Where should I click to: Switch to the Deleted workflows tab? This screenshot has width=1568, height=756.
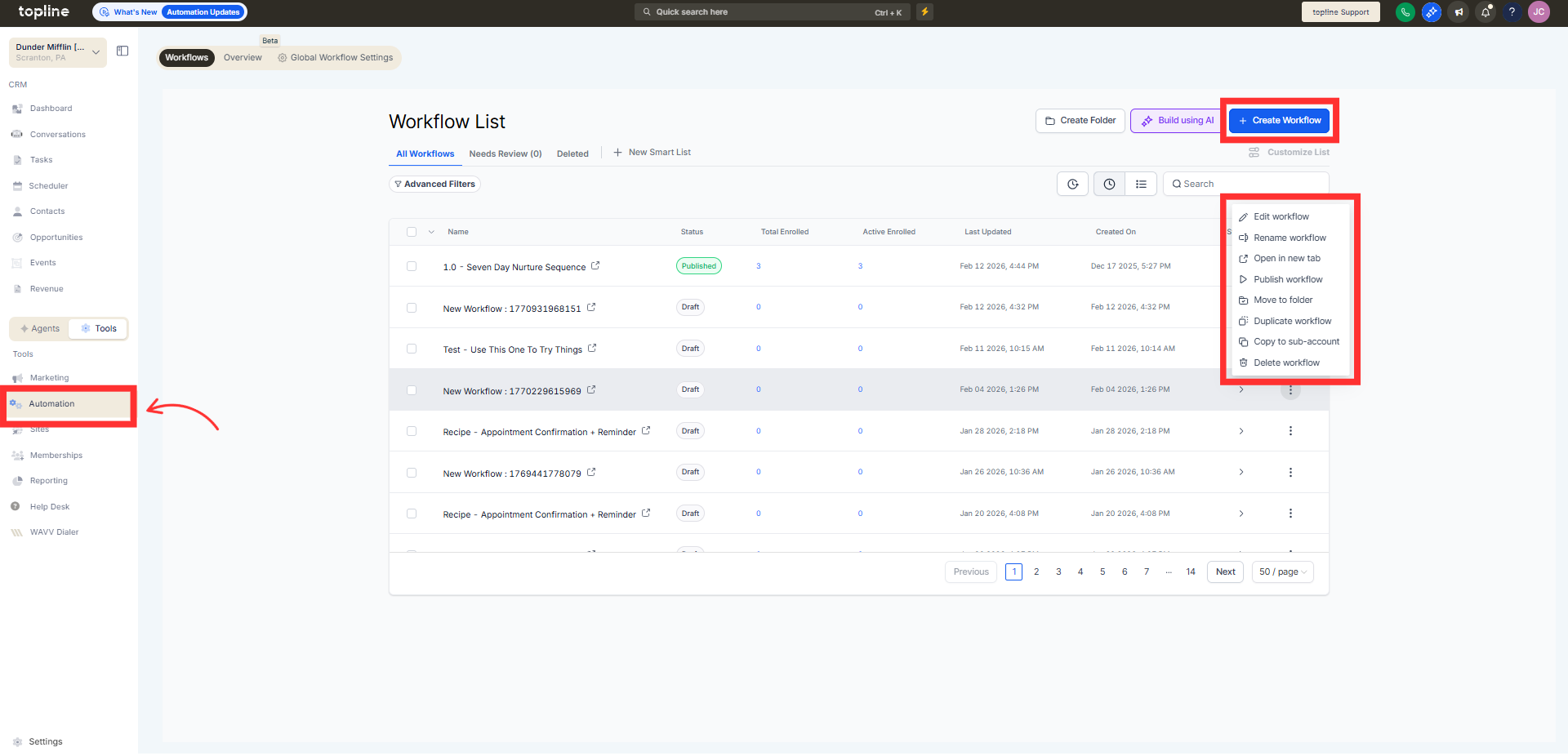point(572,153)
